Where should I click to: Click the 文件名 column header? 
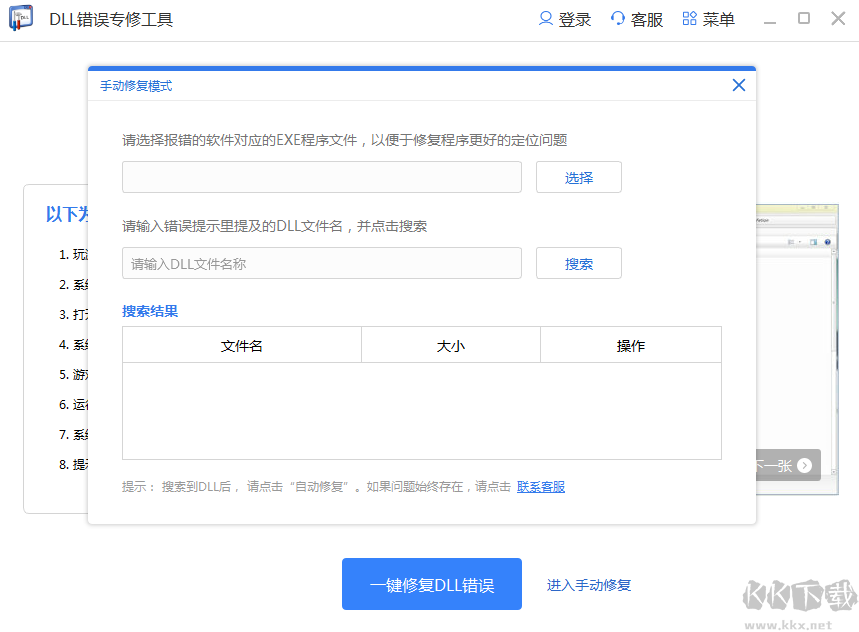[241, 345]
